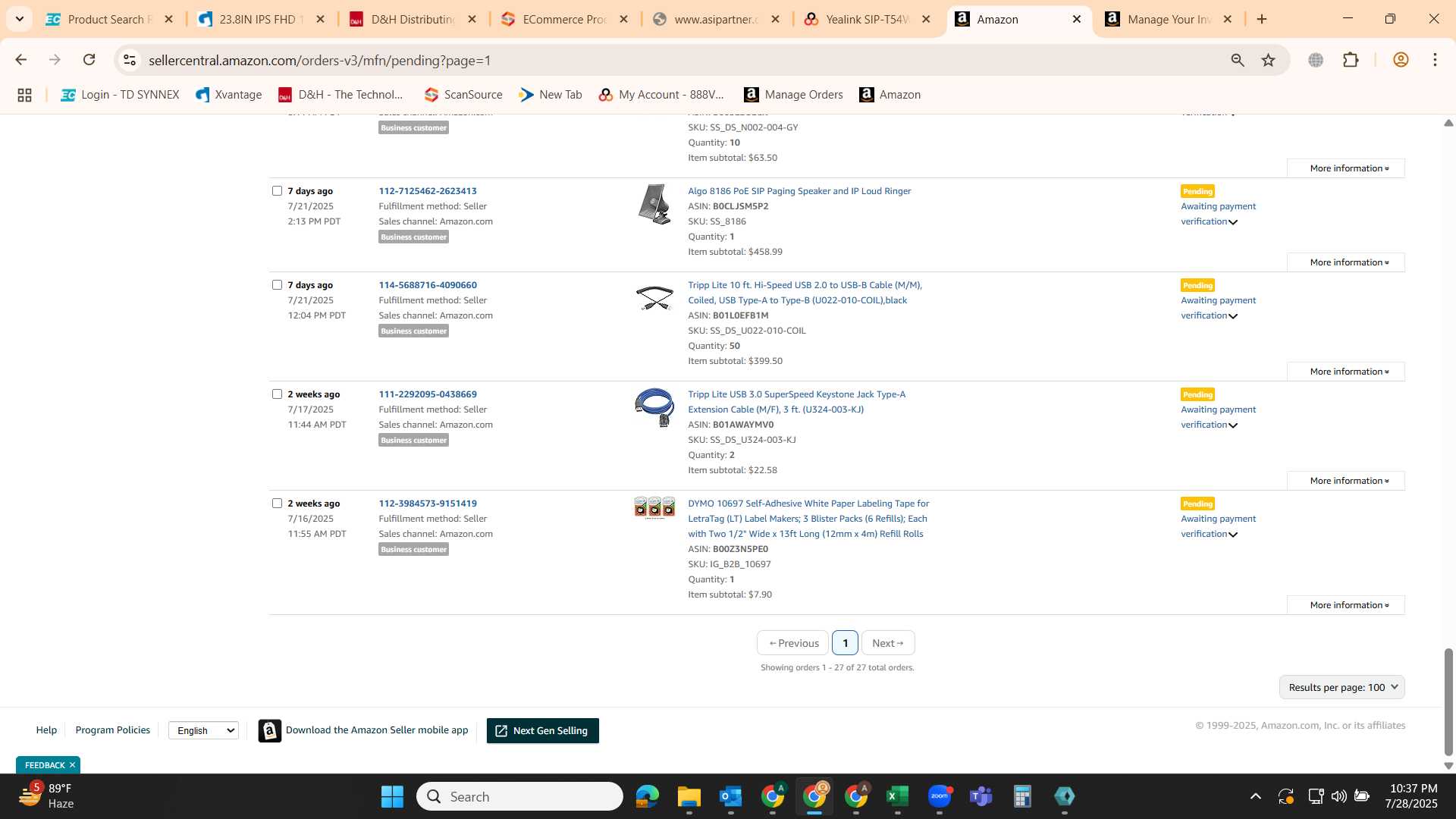Open the Results per page dropdown
This screenshot has width=1456, height=819.
pos(1341,687)
